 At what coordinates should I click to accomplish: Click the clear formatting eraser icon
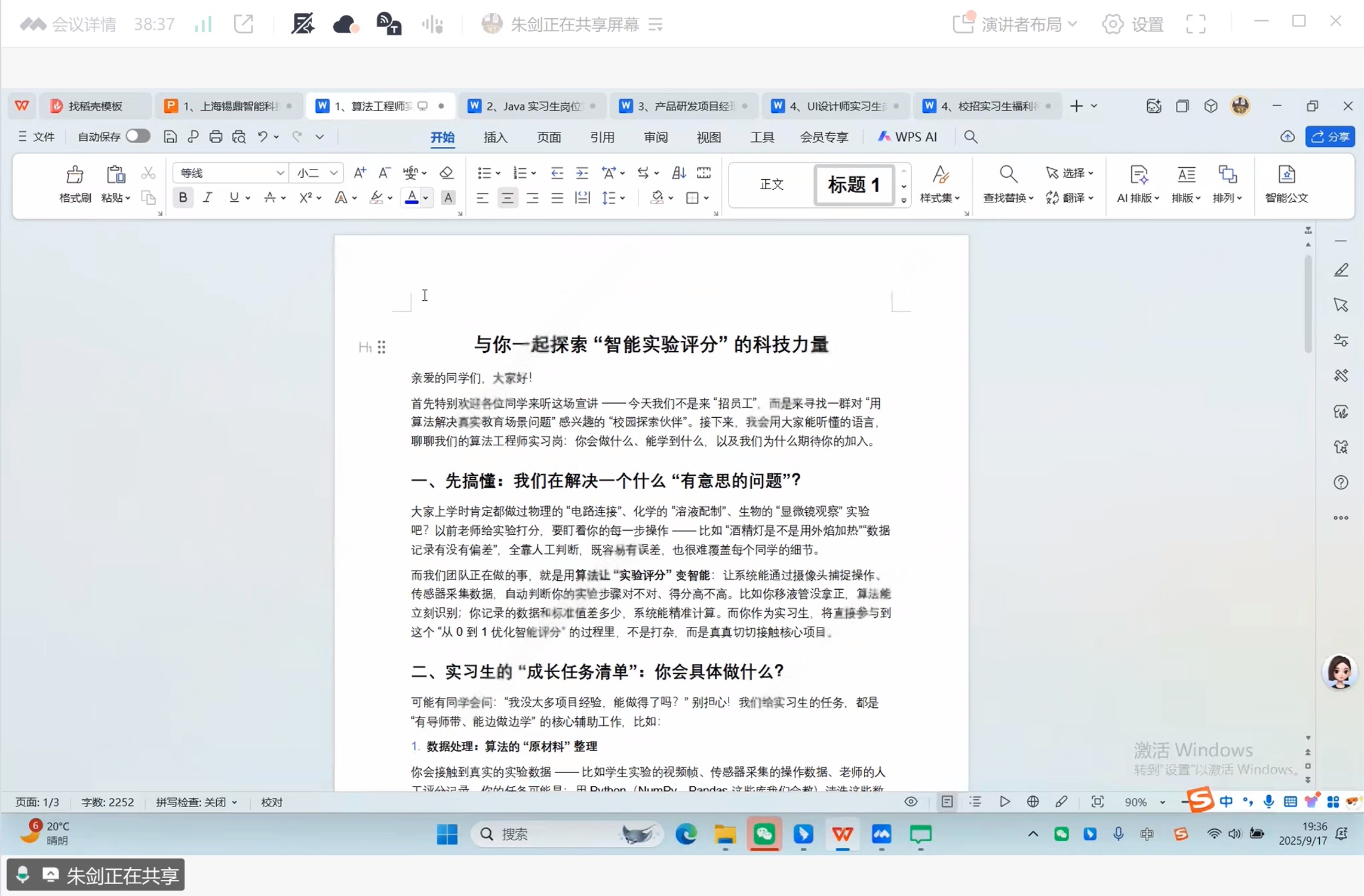(x=446, y=173)
